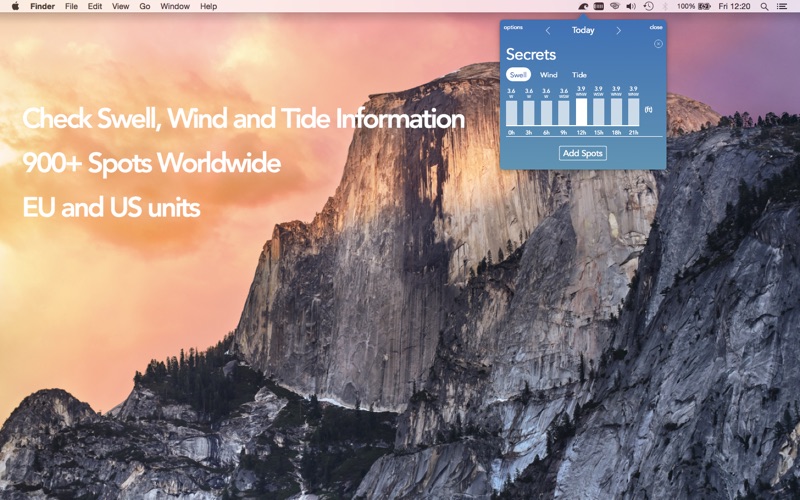Open the volume control in menu bar
The height and width of the screenshot is (500, 800).
point(631,6)
